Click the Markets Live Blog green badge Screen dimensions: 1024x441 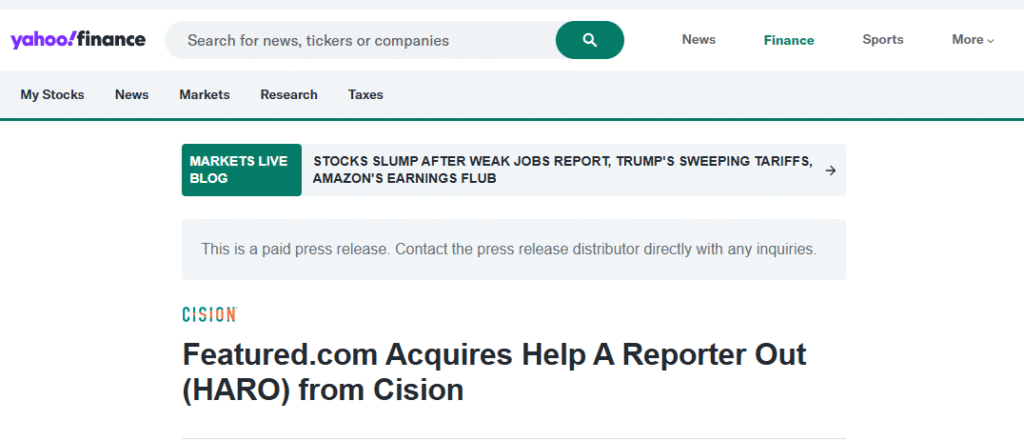(x=241, y=170)
